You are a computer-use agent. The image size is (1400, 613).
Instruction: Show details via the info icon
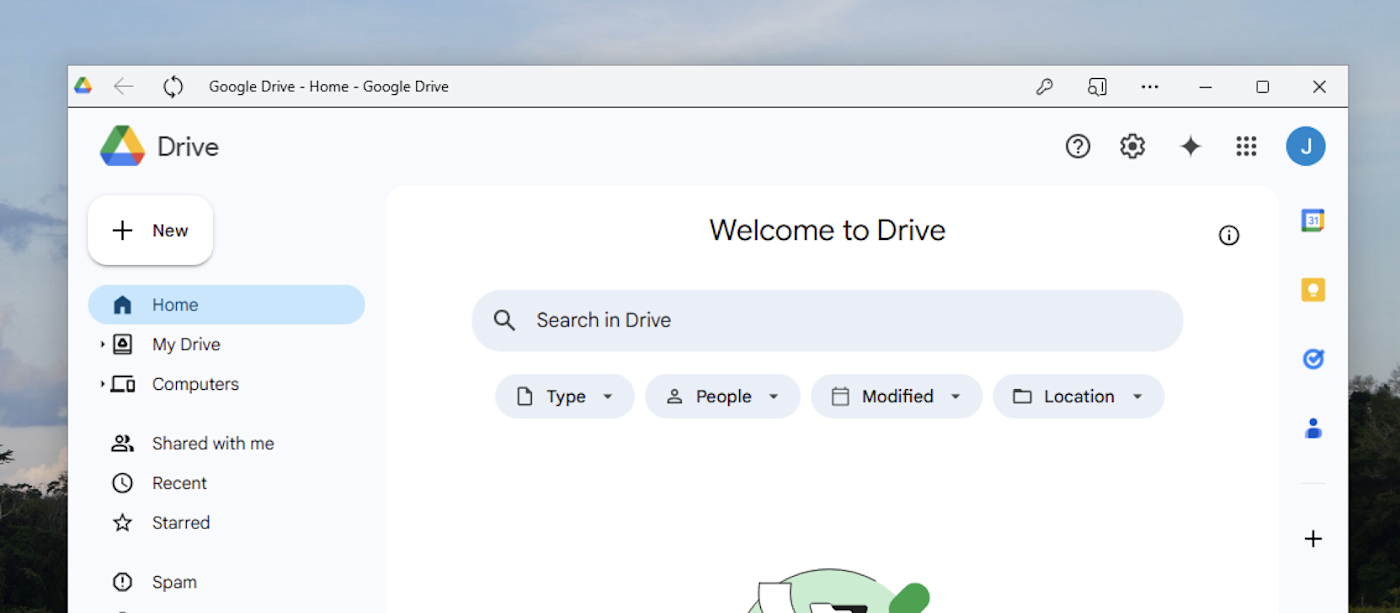(1229, 235)
